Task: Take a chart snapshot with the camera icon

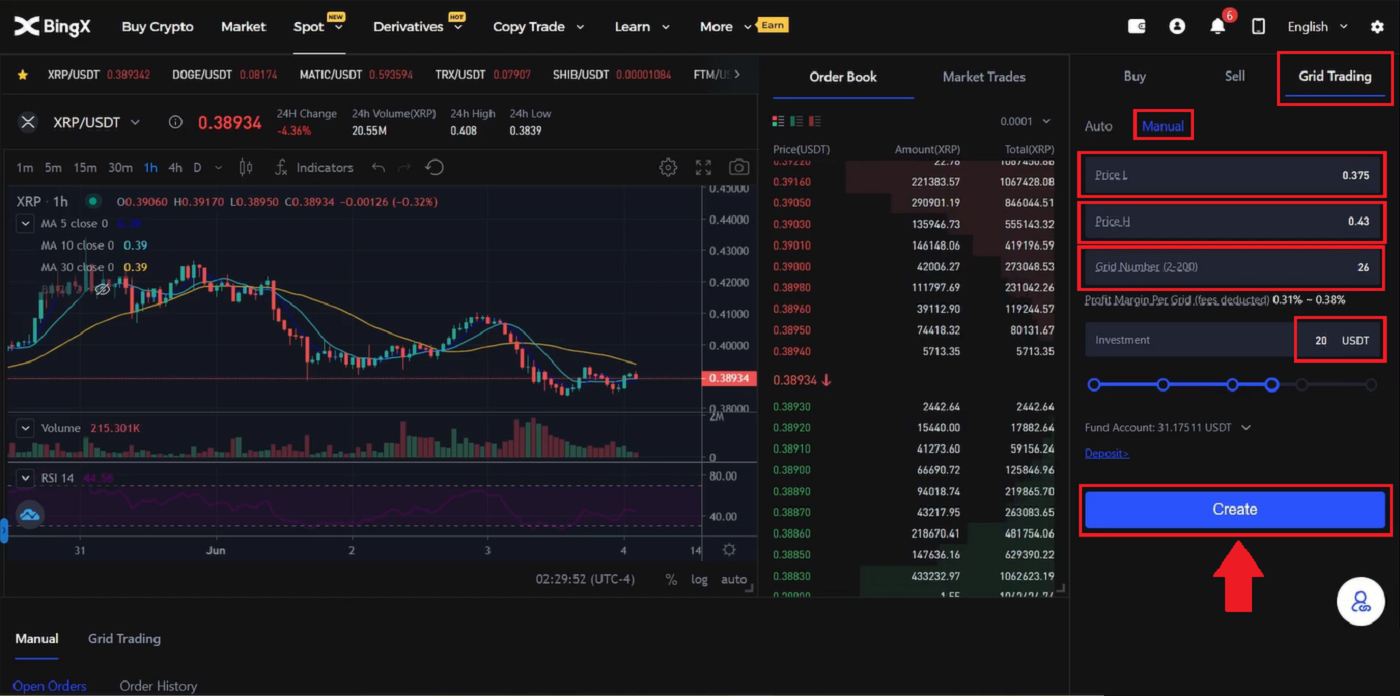Action: point(738,167)
